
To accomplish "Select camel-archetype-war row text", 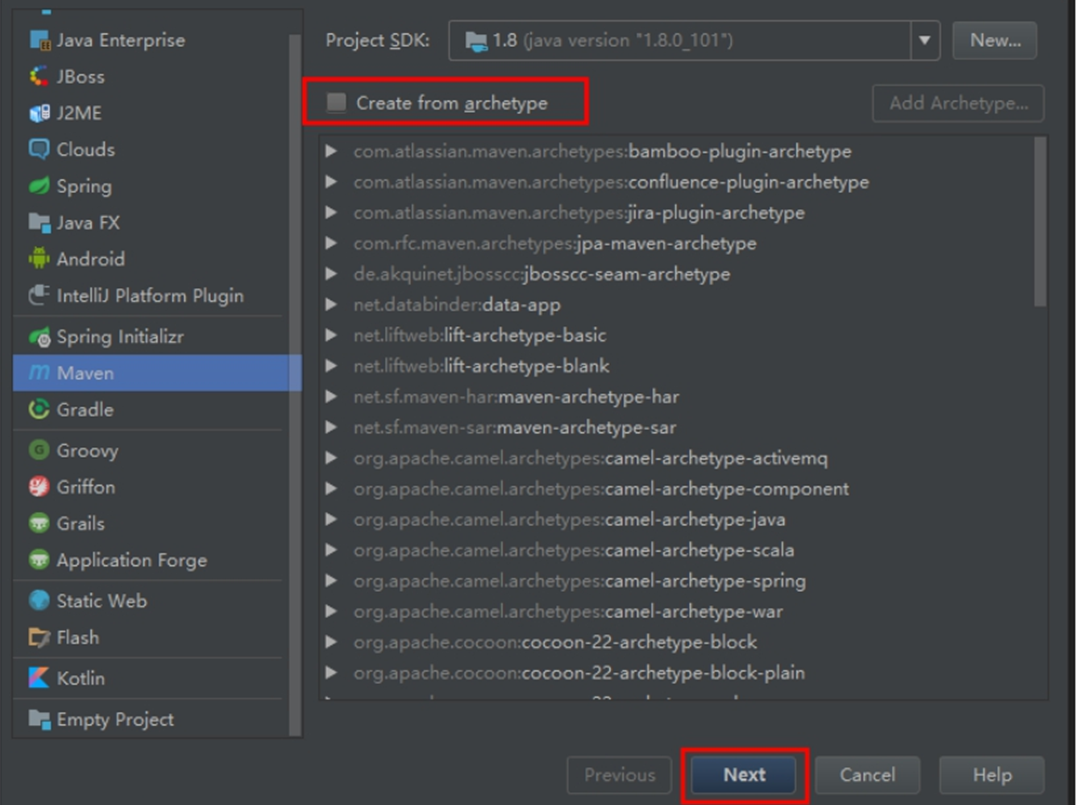I will point(567,611).
